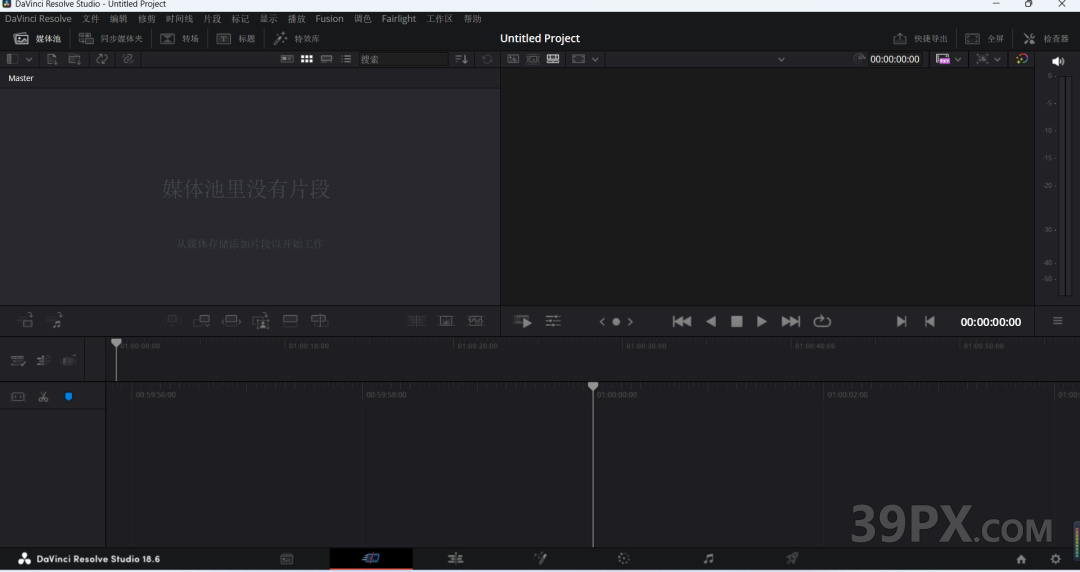Toggle Bypass Color Grades and Fusion effects
This screenshot has width=1080, height=572.
(1022, 59)
